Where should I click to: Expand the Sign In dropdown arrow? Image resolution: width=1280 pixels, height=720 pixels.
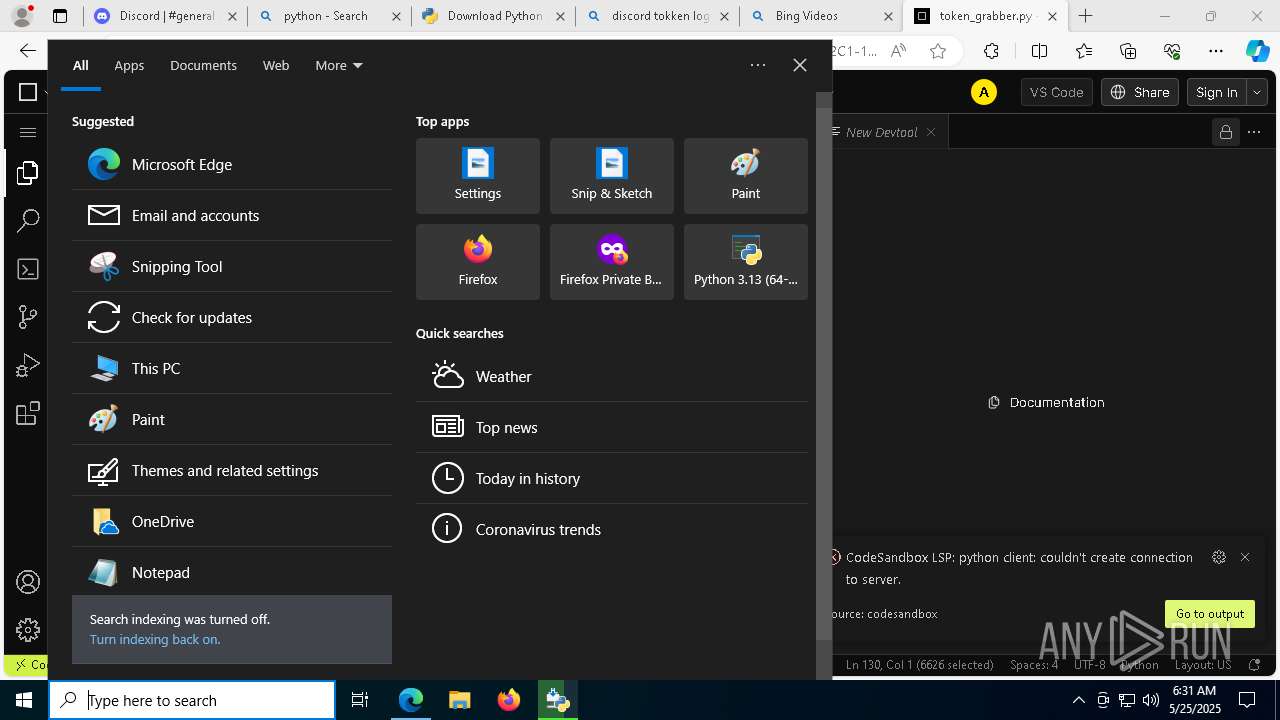coord(1257,92)
